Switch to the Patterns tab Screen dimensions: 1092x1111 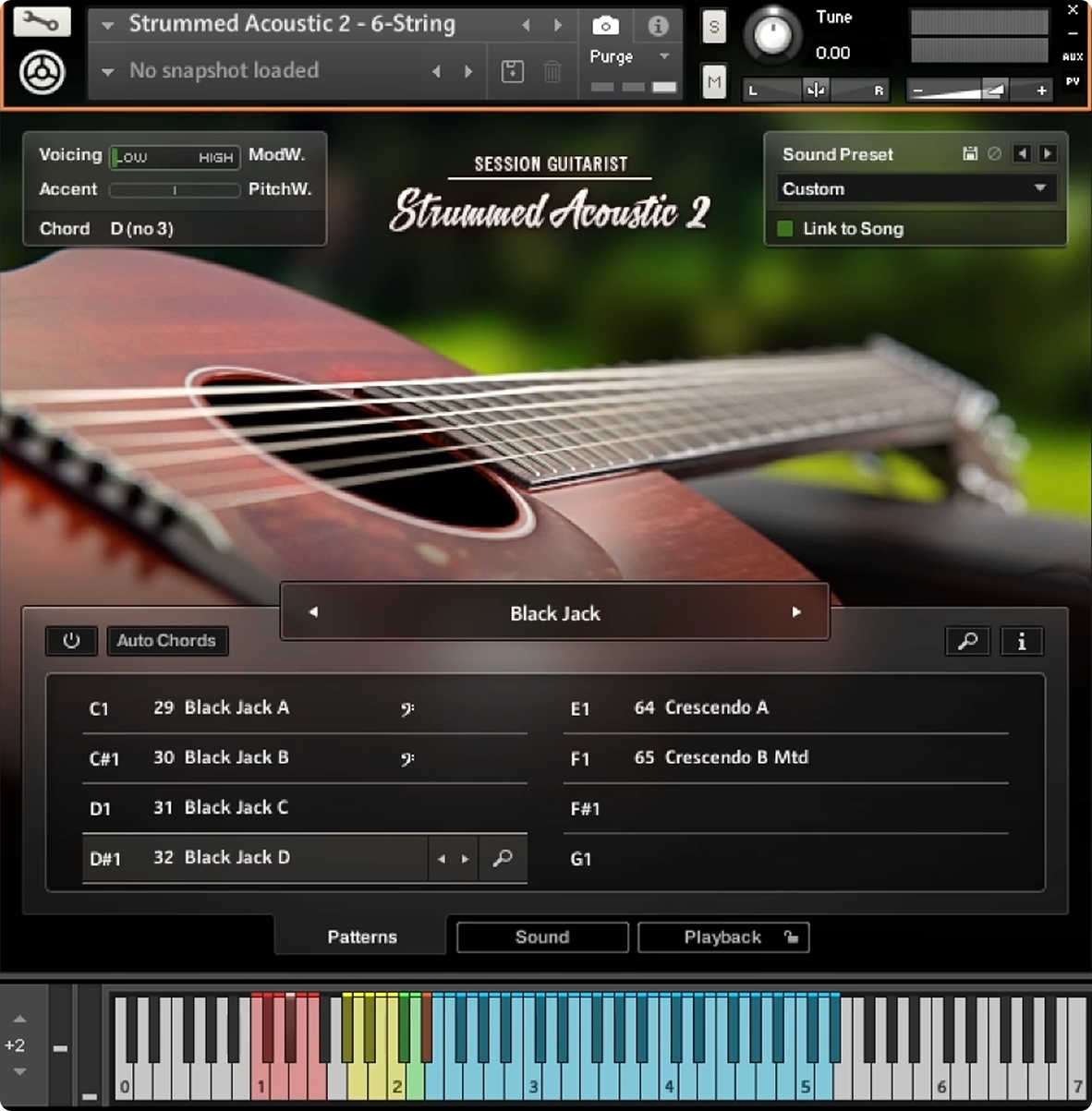pyautogui.click(x=361, y=937)
